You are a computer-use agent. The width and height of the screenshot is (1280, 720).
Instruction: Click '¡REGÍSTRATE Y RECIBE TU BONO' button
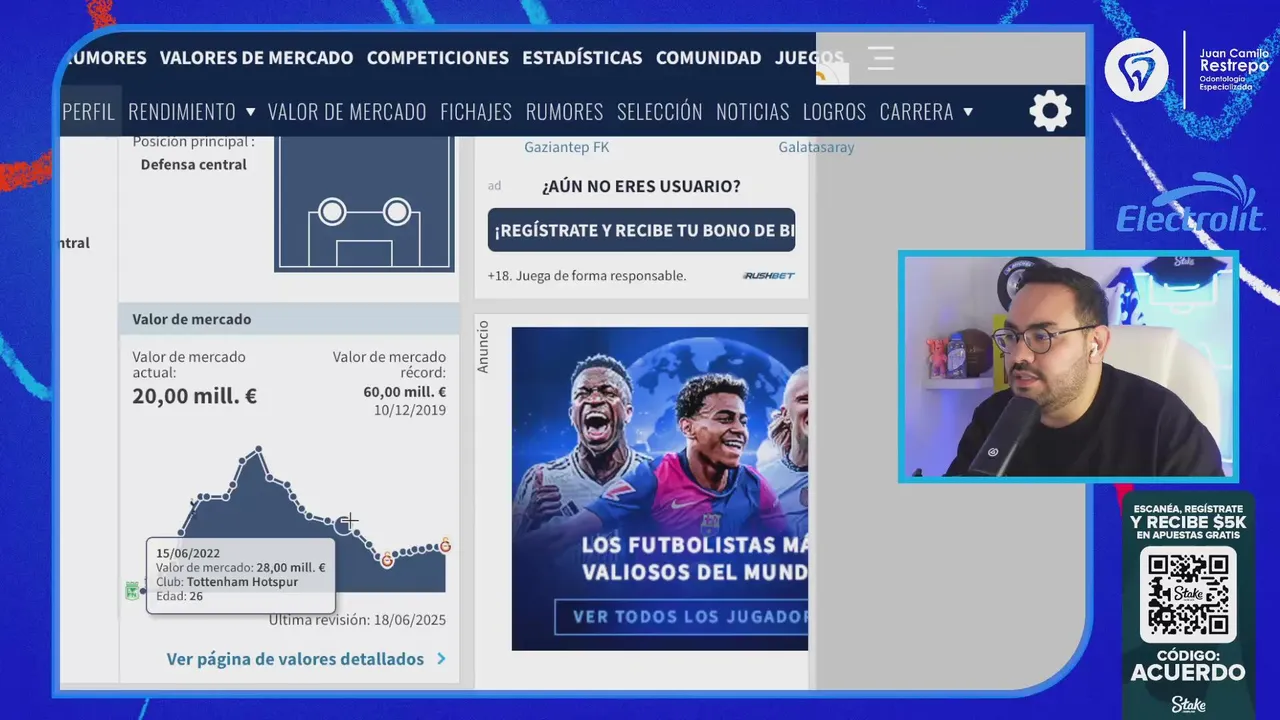click(x=641, y=230)
